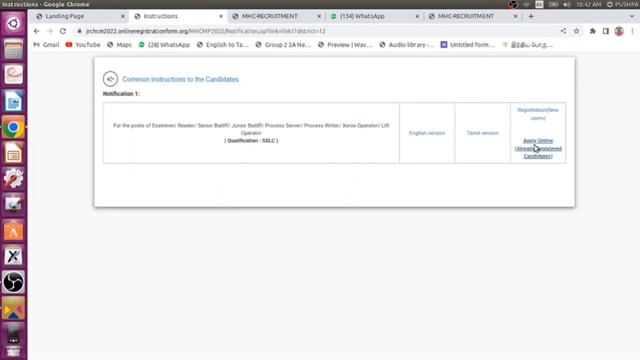Open a new tab with plus button
Screen dimensions: 640x360
(531, 16)
